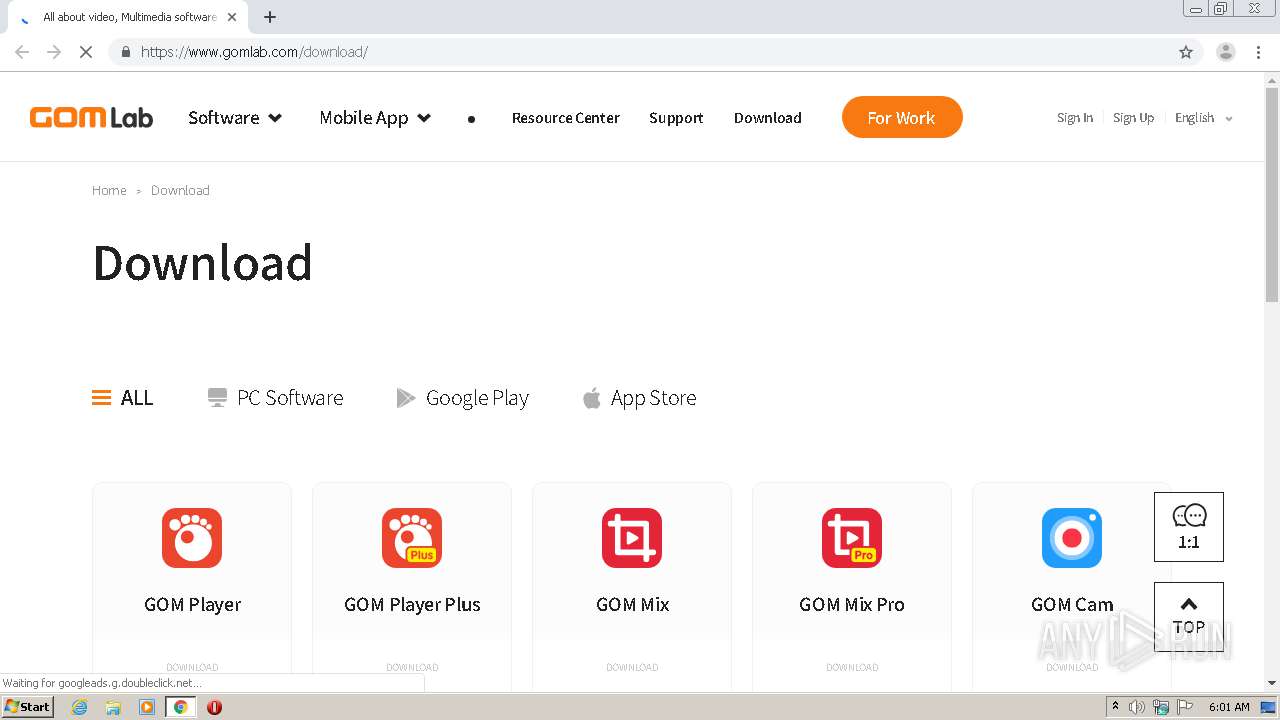Click the network tray icon

[1161, 707]
